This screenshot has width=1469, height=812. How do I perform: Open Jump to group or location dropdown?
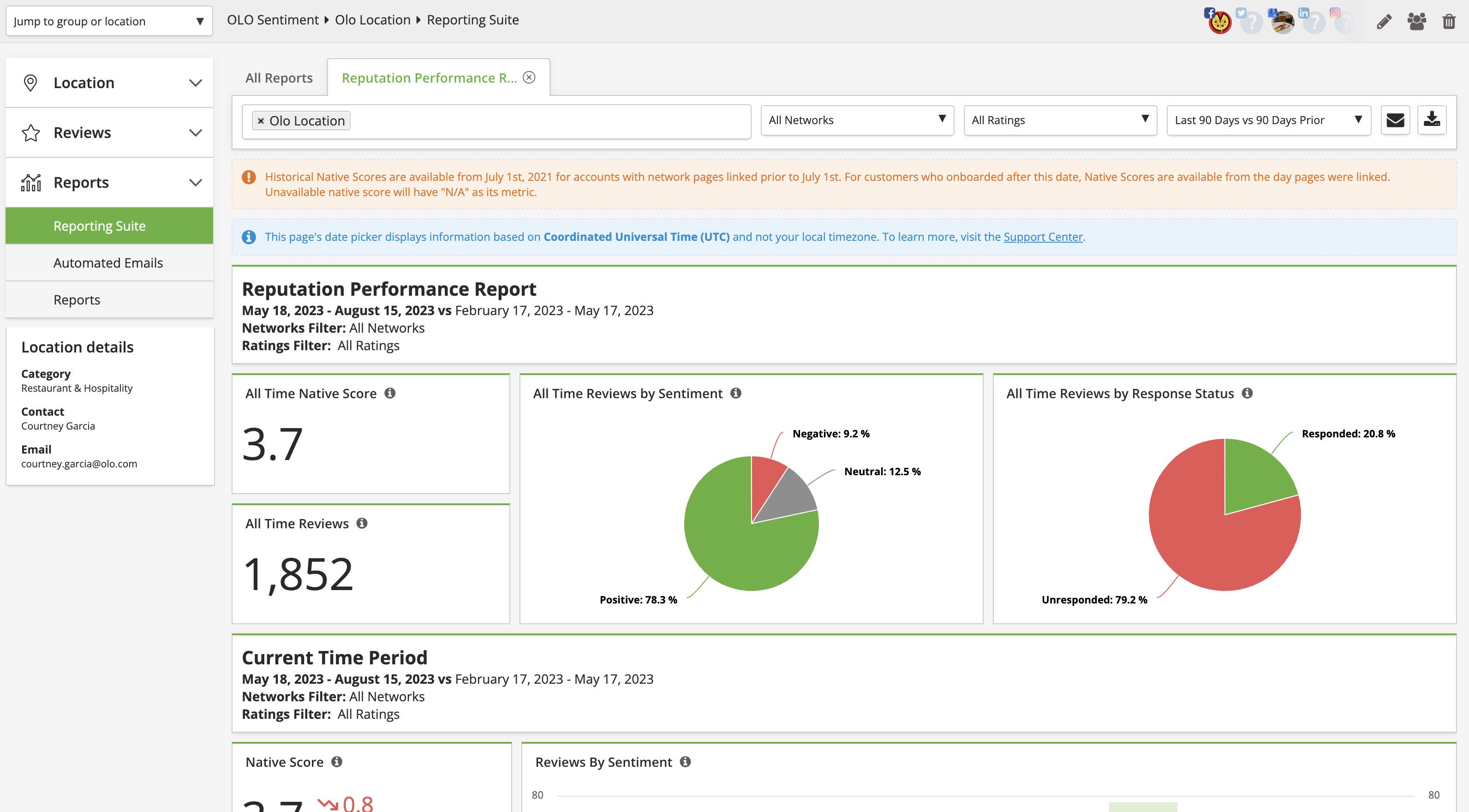pyautogui.click(x=109, y=21)
